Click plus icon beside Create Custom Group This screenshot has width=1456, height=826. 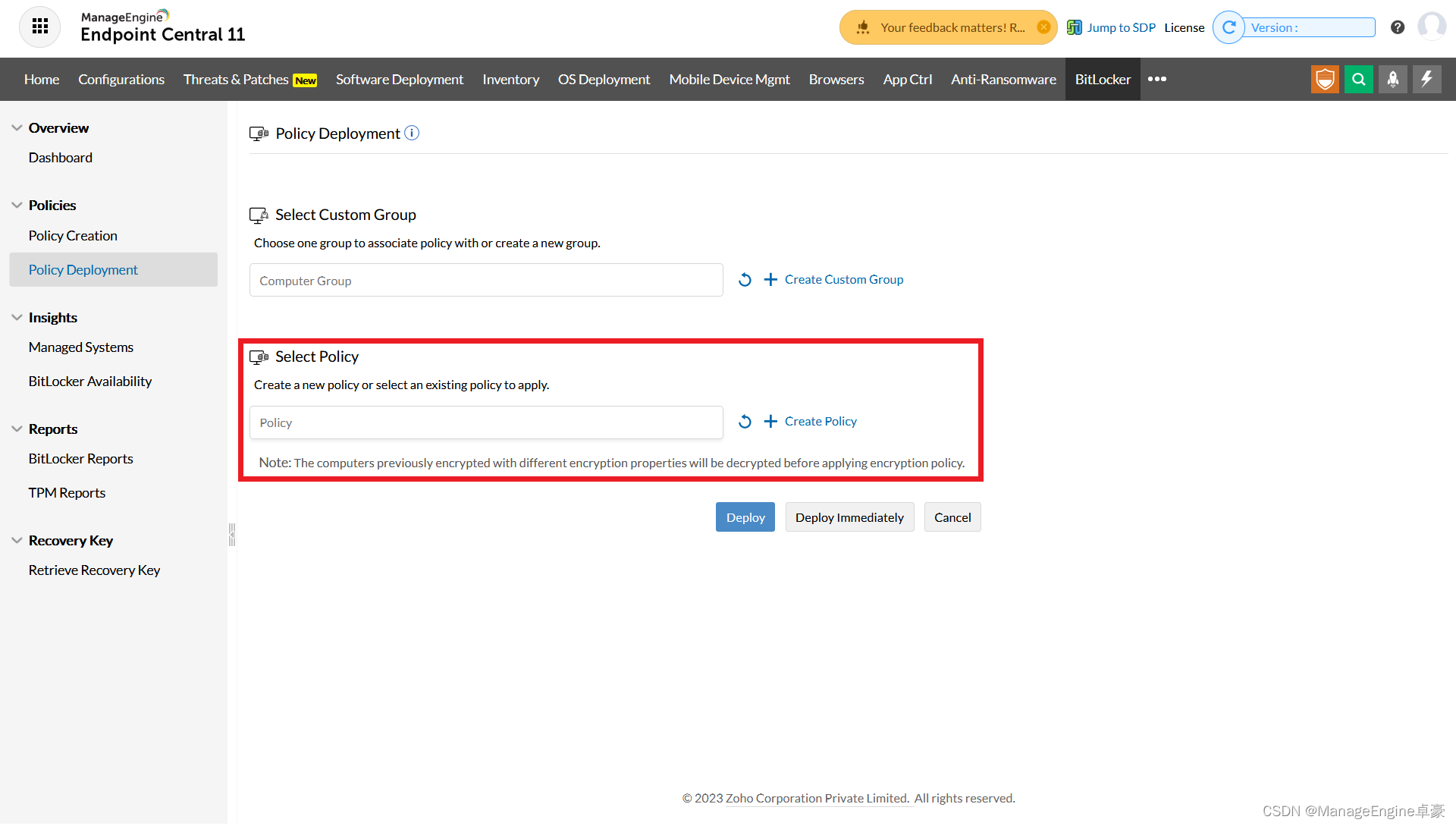[x=770, y=280]
